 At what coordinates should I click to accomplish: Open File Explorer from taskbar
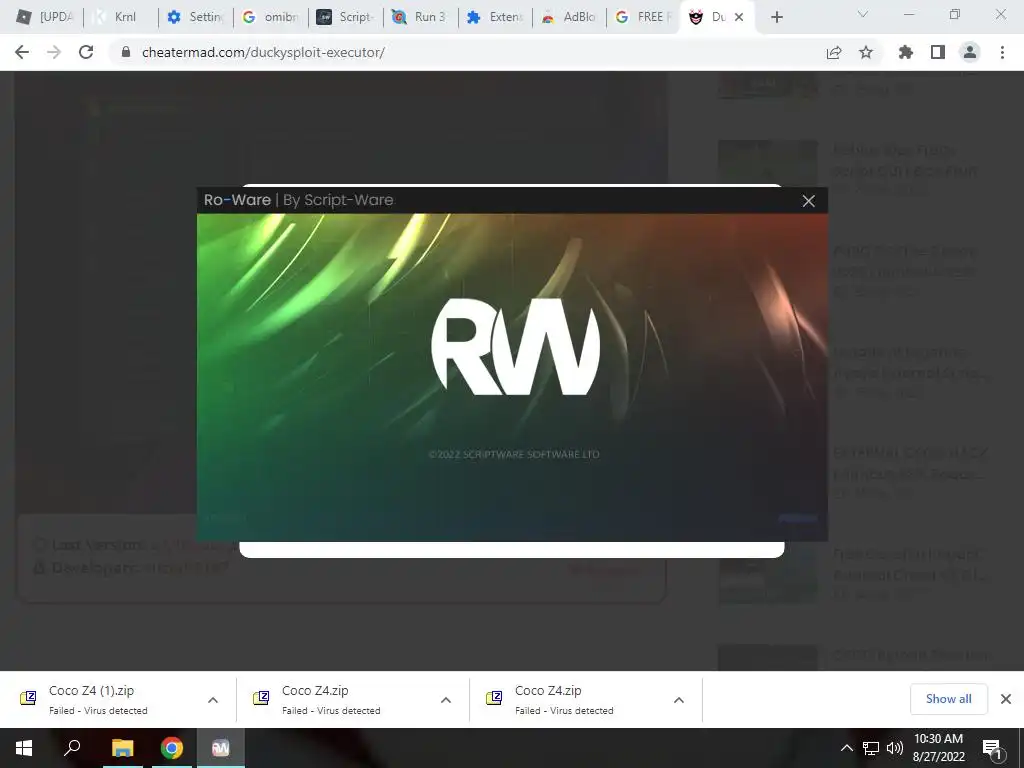[122, 748]
